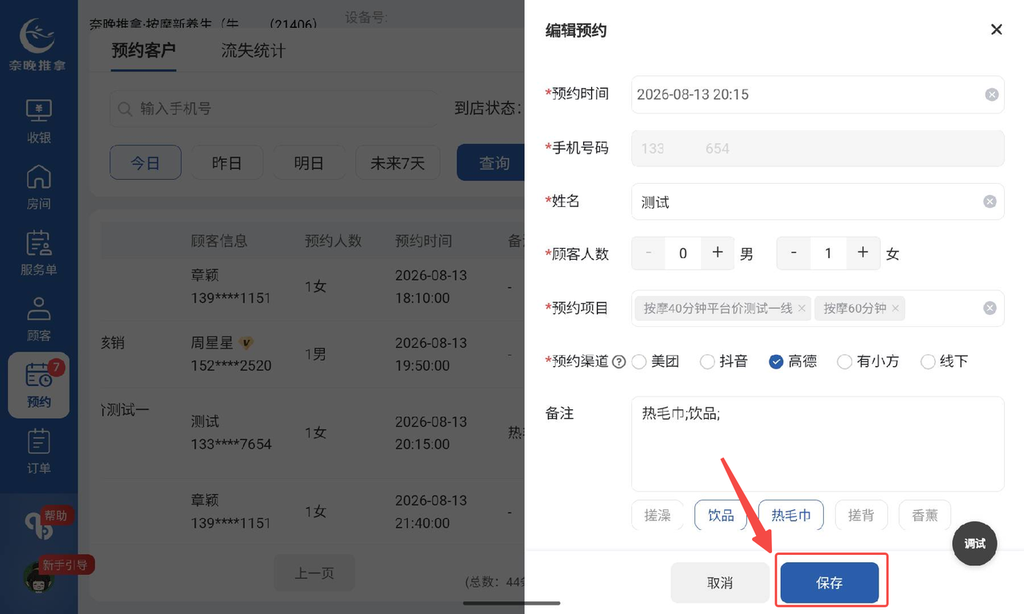Open the 预约 reservations sidebar icon
Viewport: 1024px width, 614px height.
pos(39,385)
